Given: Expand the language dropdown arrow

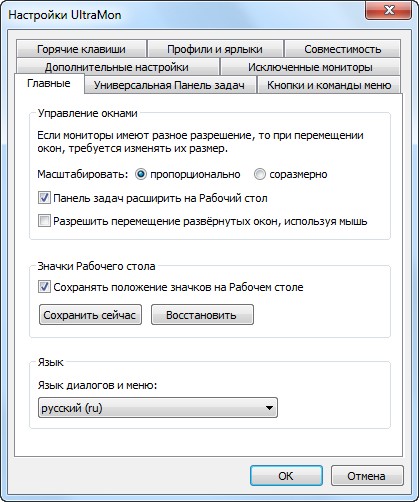Looking at the screenshot, I should [269, 408].
